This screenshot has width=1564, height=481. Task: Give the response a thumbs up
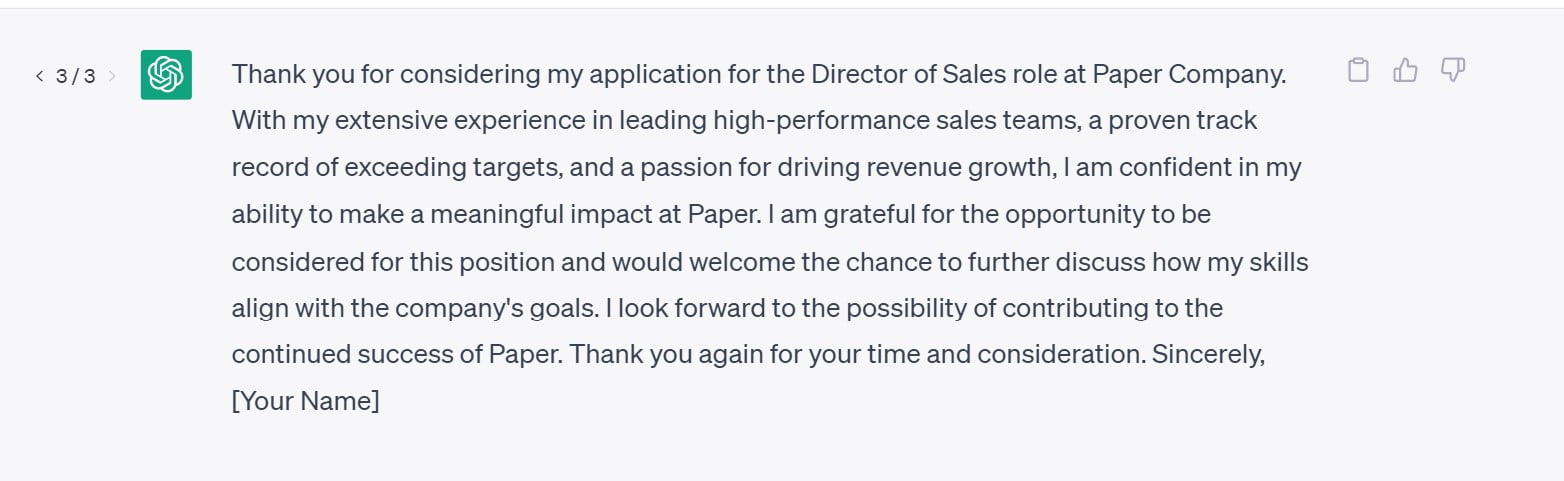tap(1405, 70)
